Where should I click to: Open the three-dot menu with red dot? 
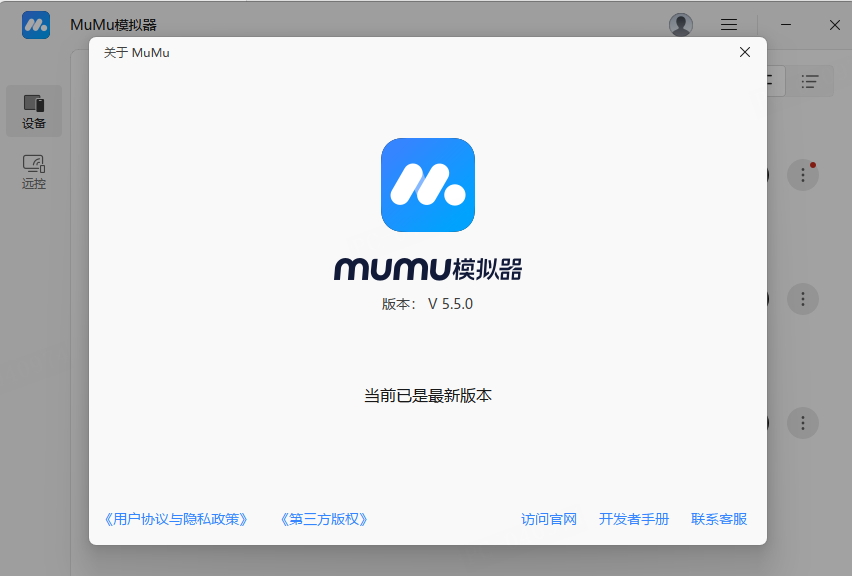(x=802, y=175)
